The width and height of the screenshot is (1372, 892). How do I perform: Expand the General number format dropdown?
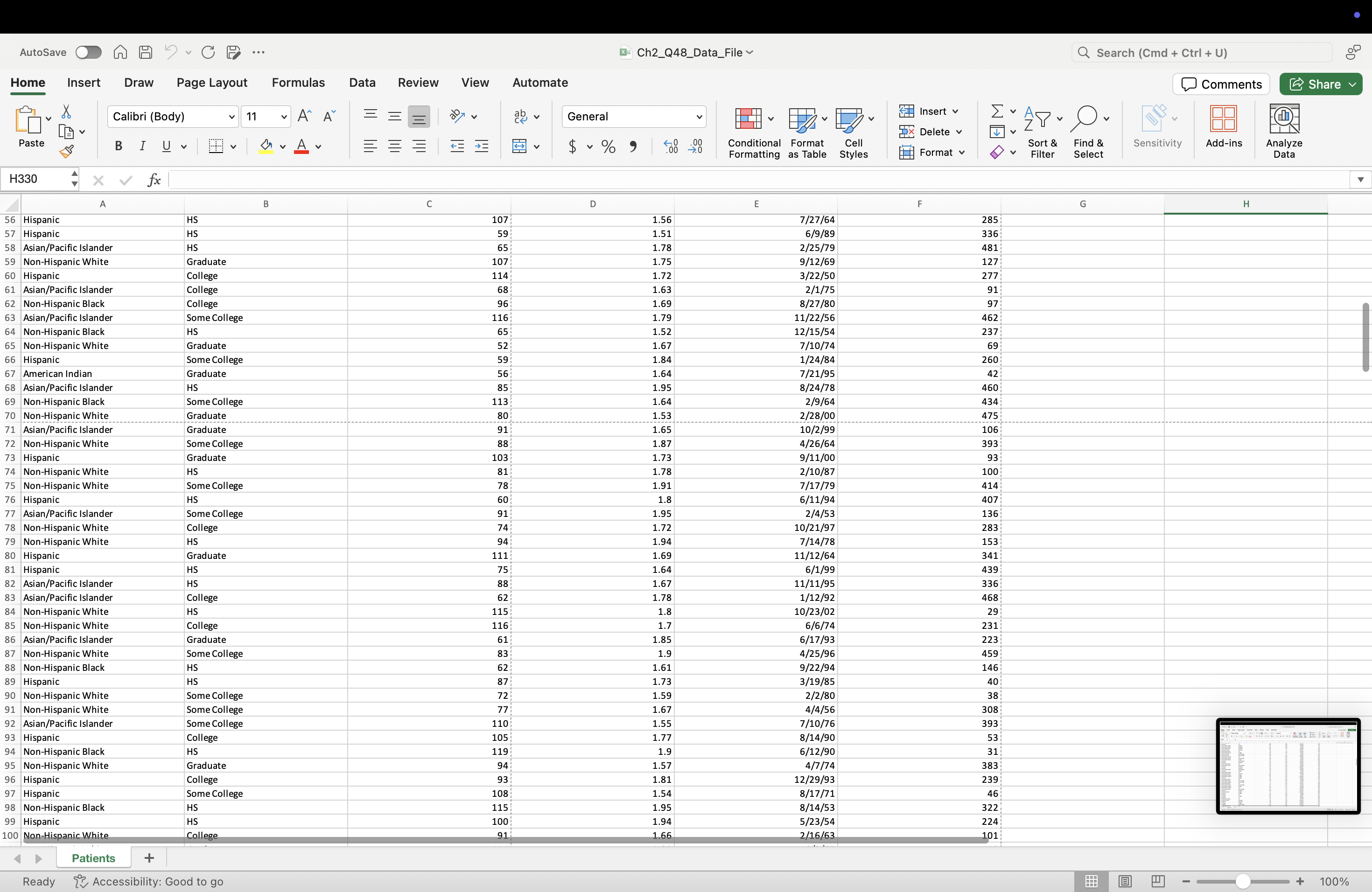click(699, 117)
